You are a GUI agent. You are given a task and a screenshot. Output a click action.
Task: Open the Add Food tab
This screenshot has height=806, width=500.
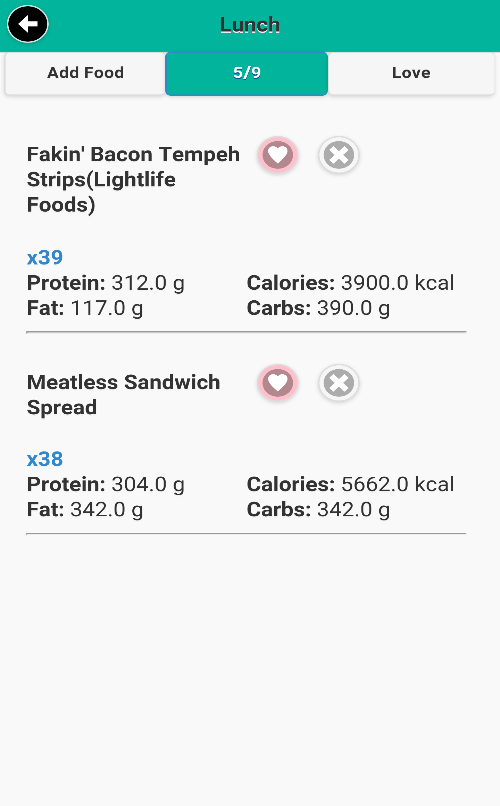[x=85, y=73]
